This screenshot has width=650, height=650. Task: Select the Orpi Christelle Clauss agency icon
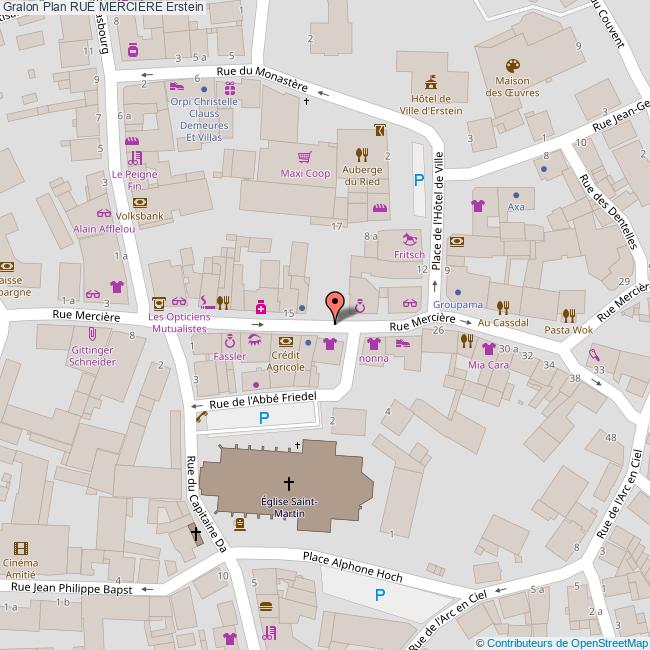tap(177, 87)
